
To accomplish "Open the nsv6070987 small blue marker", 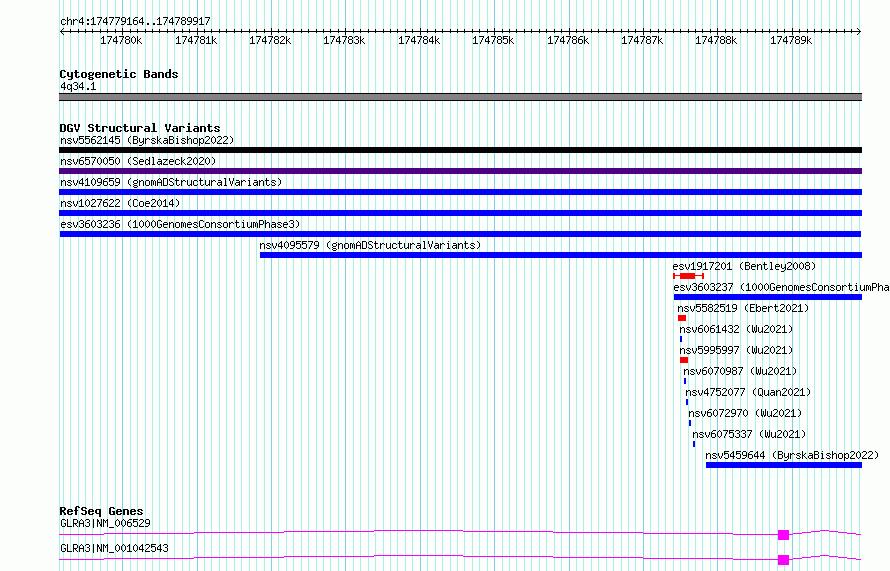I will click(x=685, y=381).
